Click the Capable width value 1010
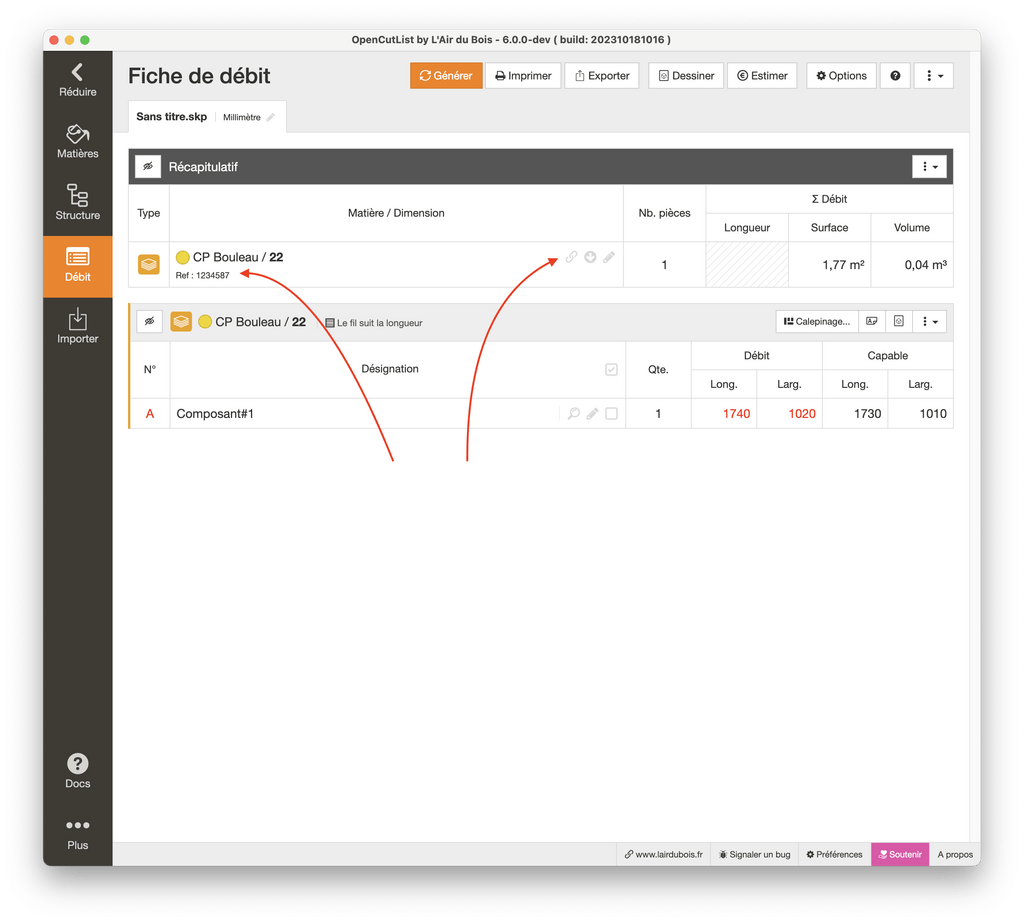This screenshot has height=923, width=1024. 933,413
